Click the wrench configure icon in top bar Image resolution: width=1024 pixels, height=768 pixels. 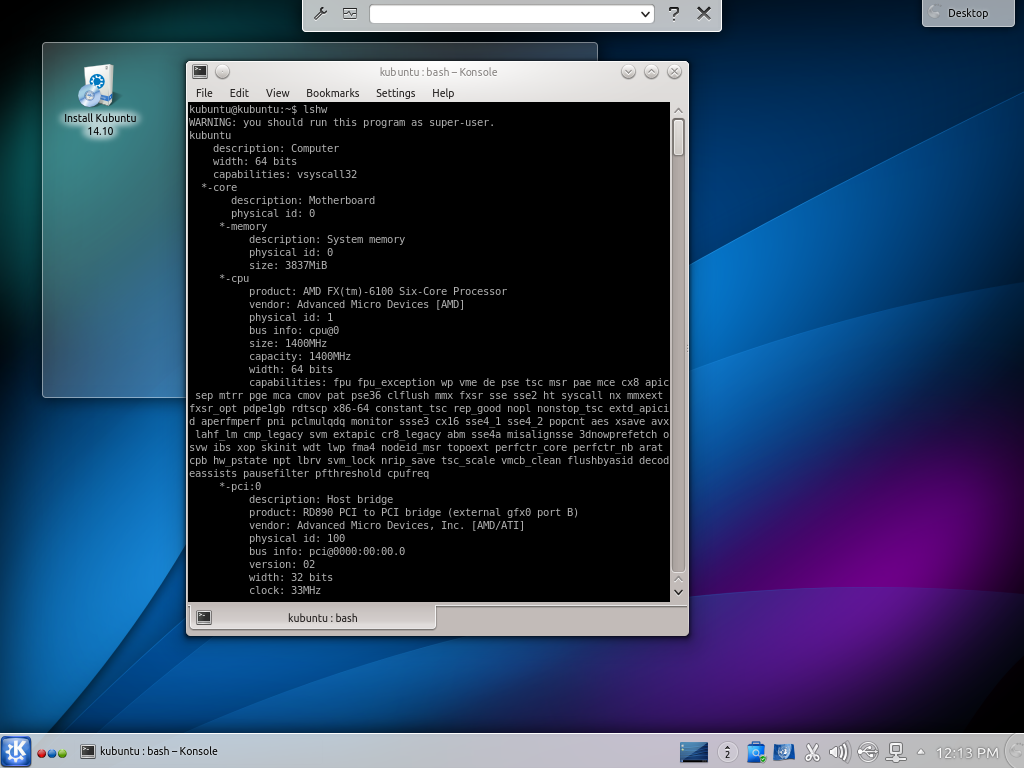pyautogui.click(x=321, y=13)
